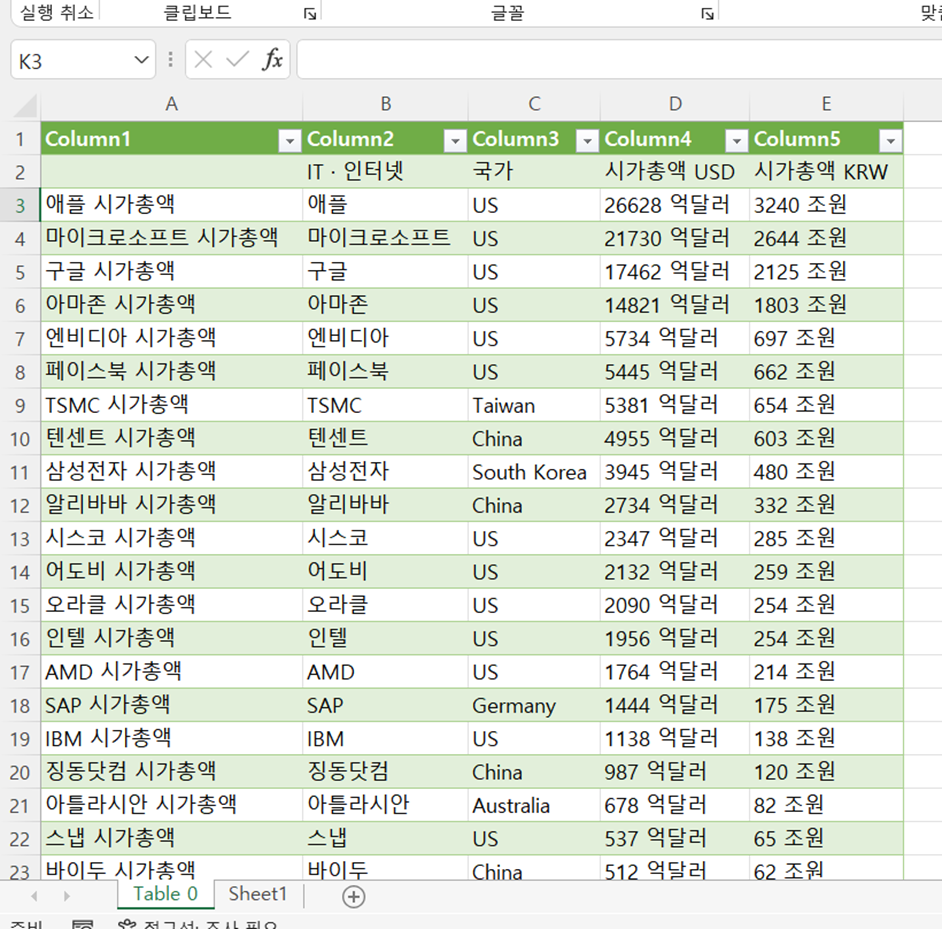Click the formula bar cancel X icon
The image size is (942, 929).
[x=203, y=59]
